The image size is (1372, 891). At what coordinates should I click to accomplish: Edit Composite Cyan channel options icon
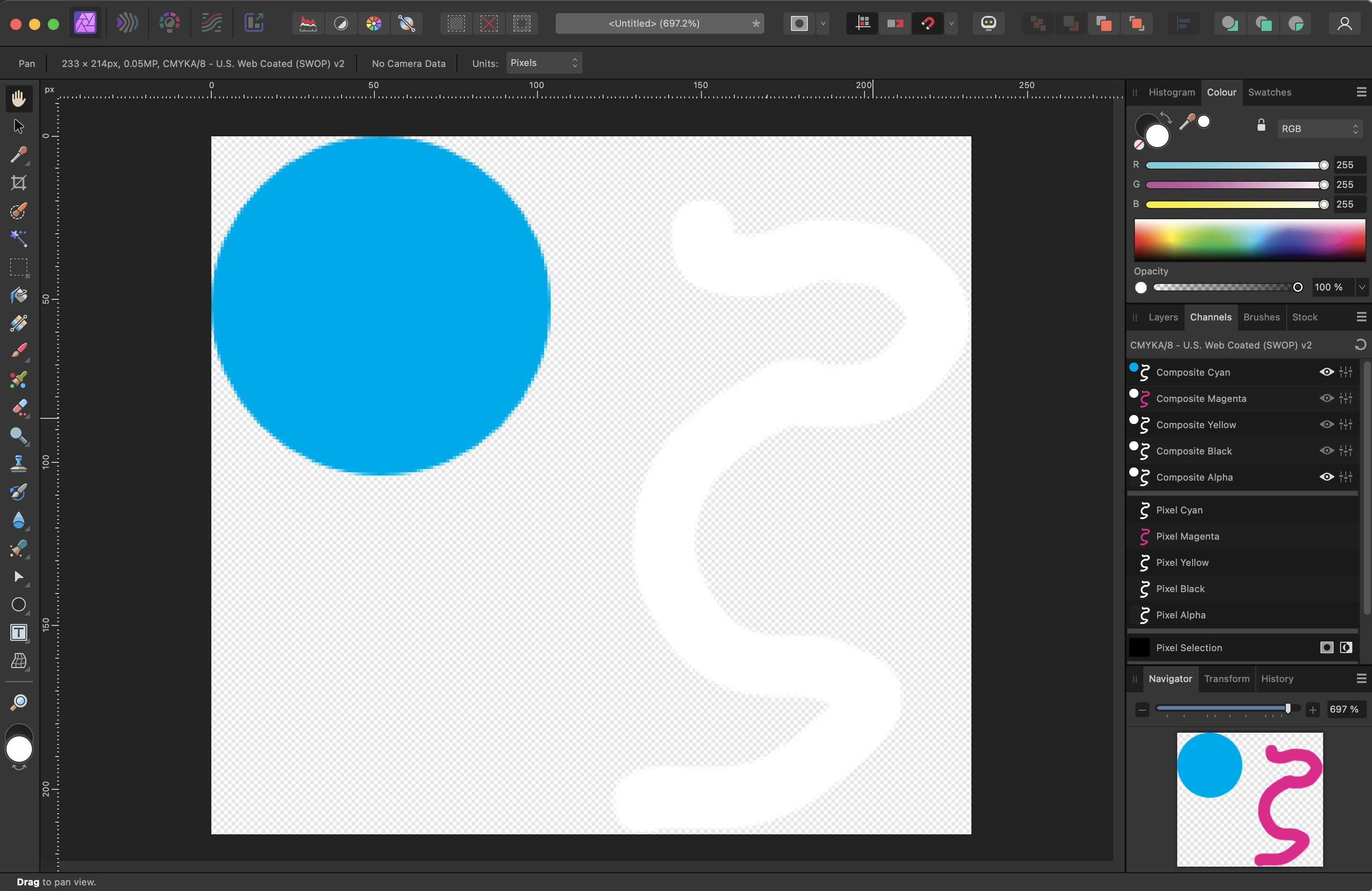point(1345,372)
